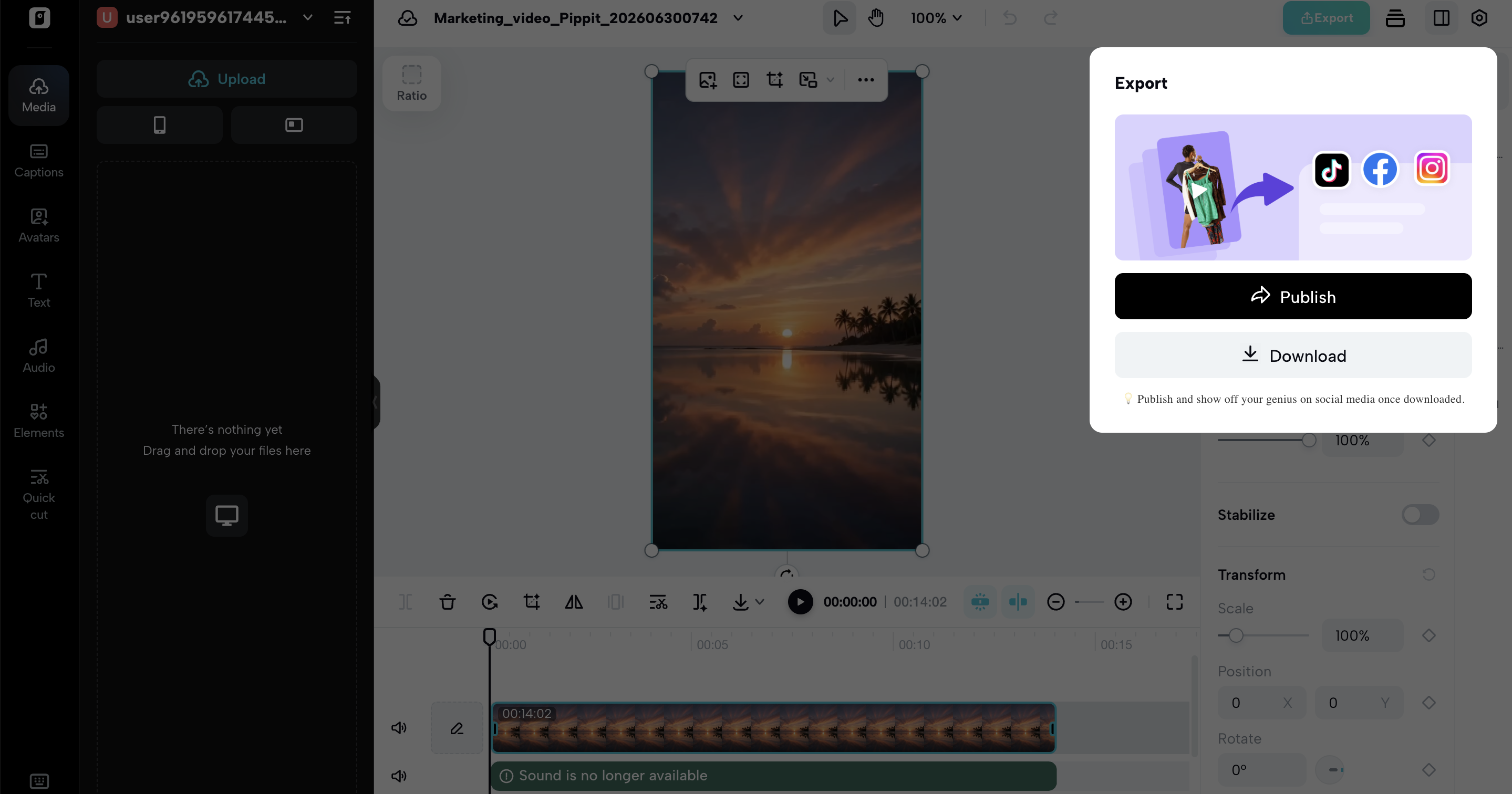The height and width of the screenshot is (794, 1512).
Task: Open the settings hexagon icon
Action: [x=1479, y=18]
